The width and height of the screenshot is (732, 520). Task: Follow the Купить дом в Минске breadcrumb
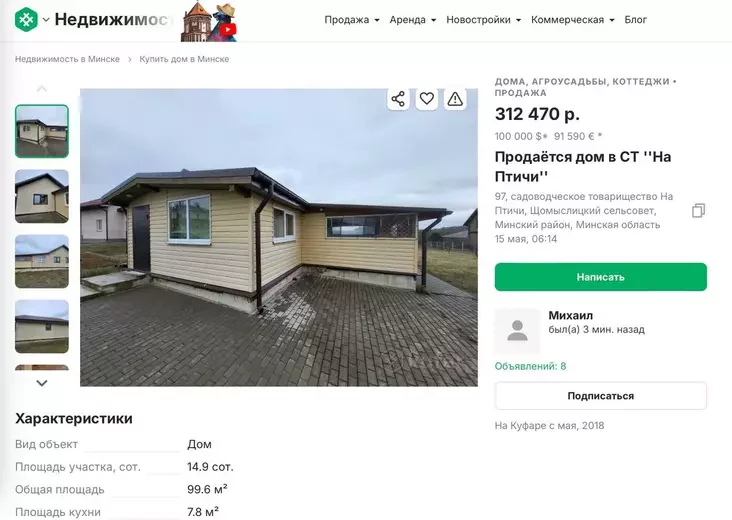[x=184, y=59]
